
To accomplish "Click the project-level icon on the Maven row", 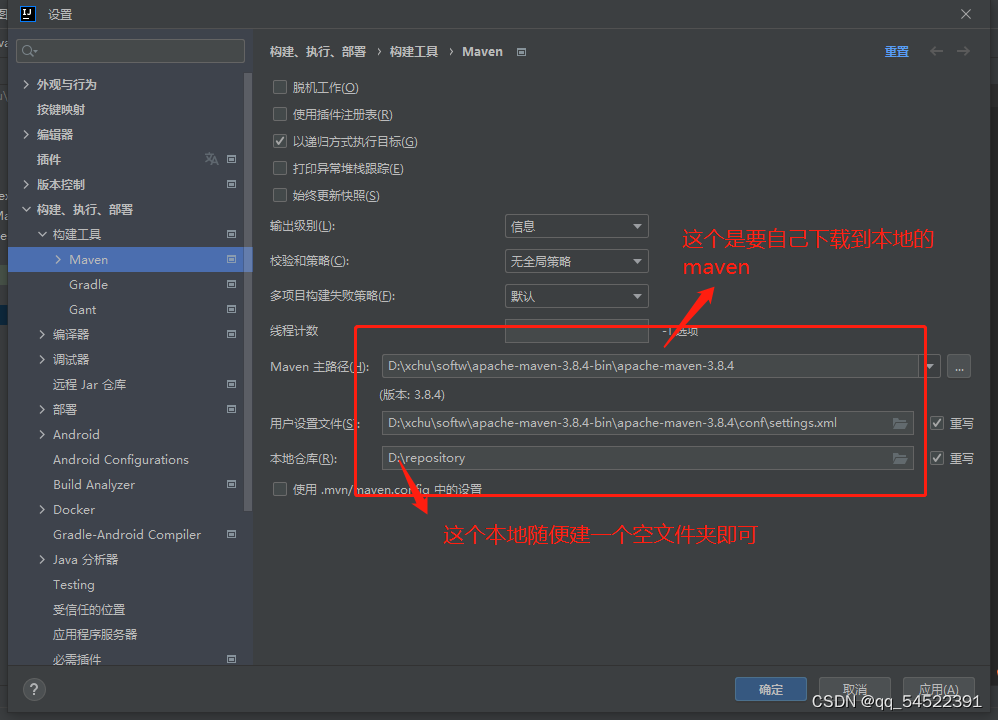I will coord(232,259).
